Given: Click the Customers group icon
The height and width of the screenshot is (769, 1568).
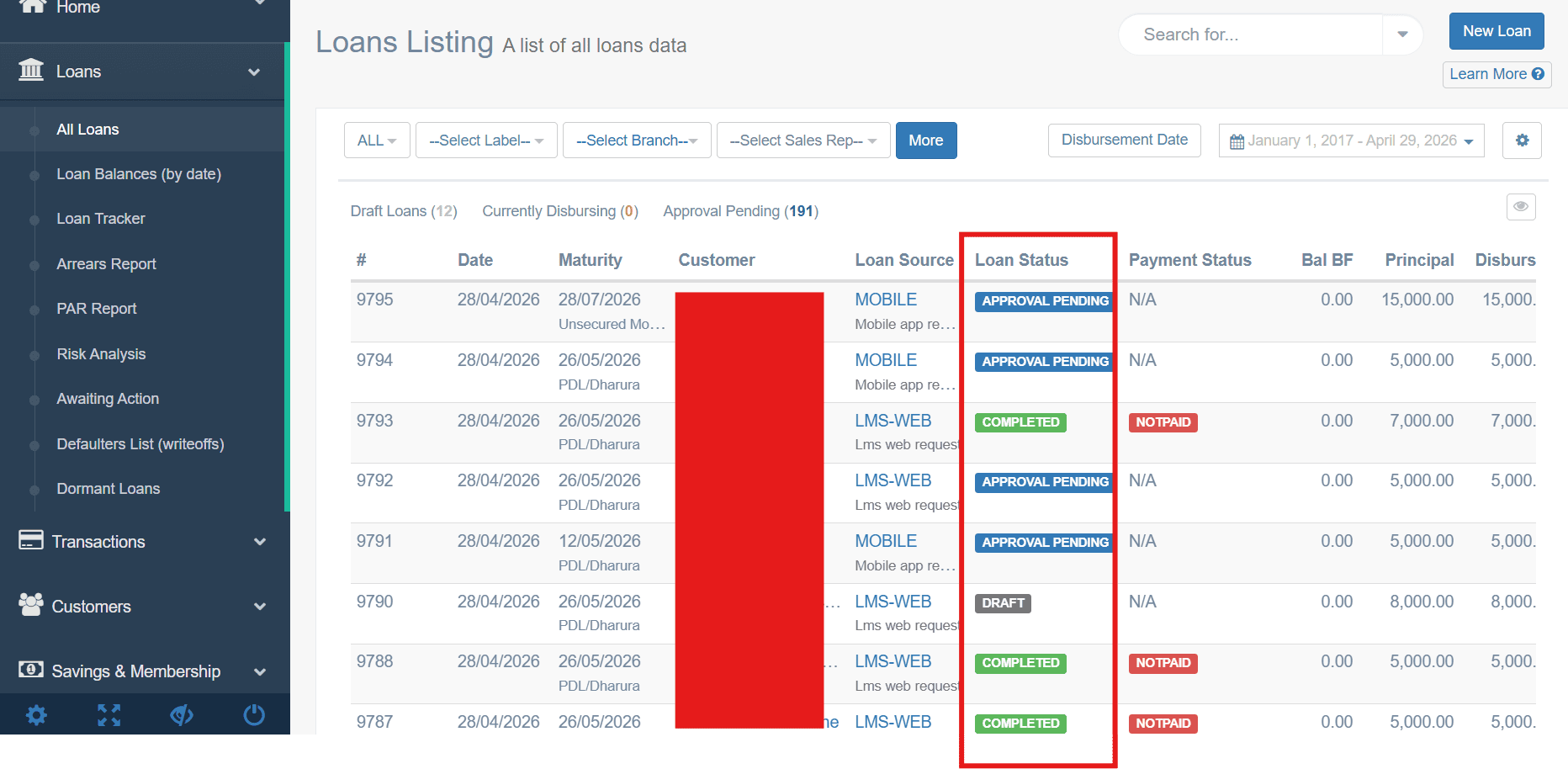Looking at the screenshot, I should pos(31,605).
